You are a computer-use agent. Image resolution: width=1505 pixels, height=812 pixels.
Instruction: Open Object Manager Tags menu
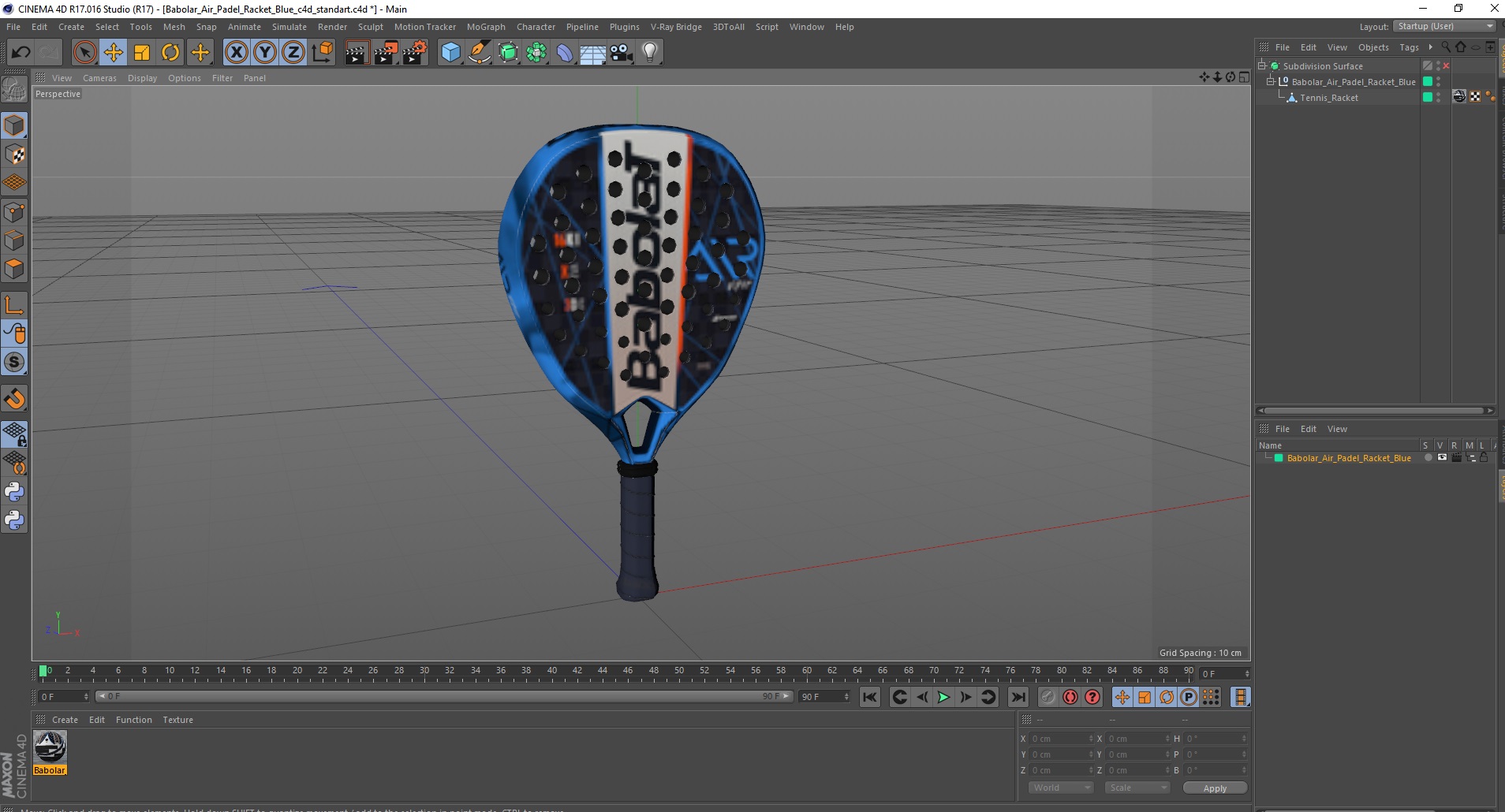(x=1409, y=47)
